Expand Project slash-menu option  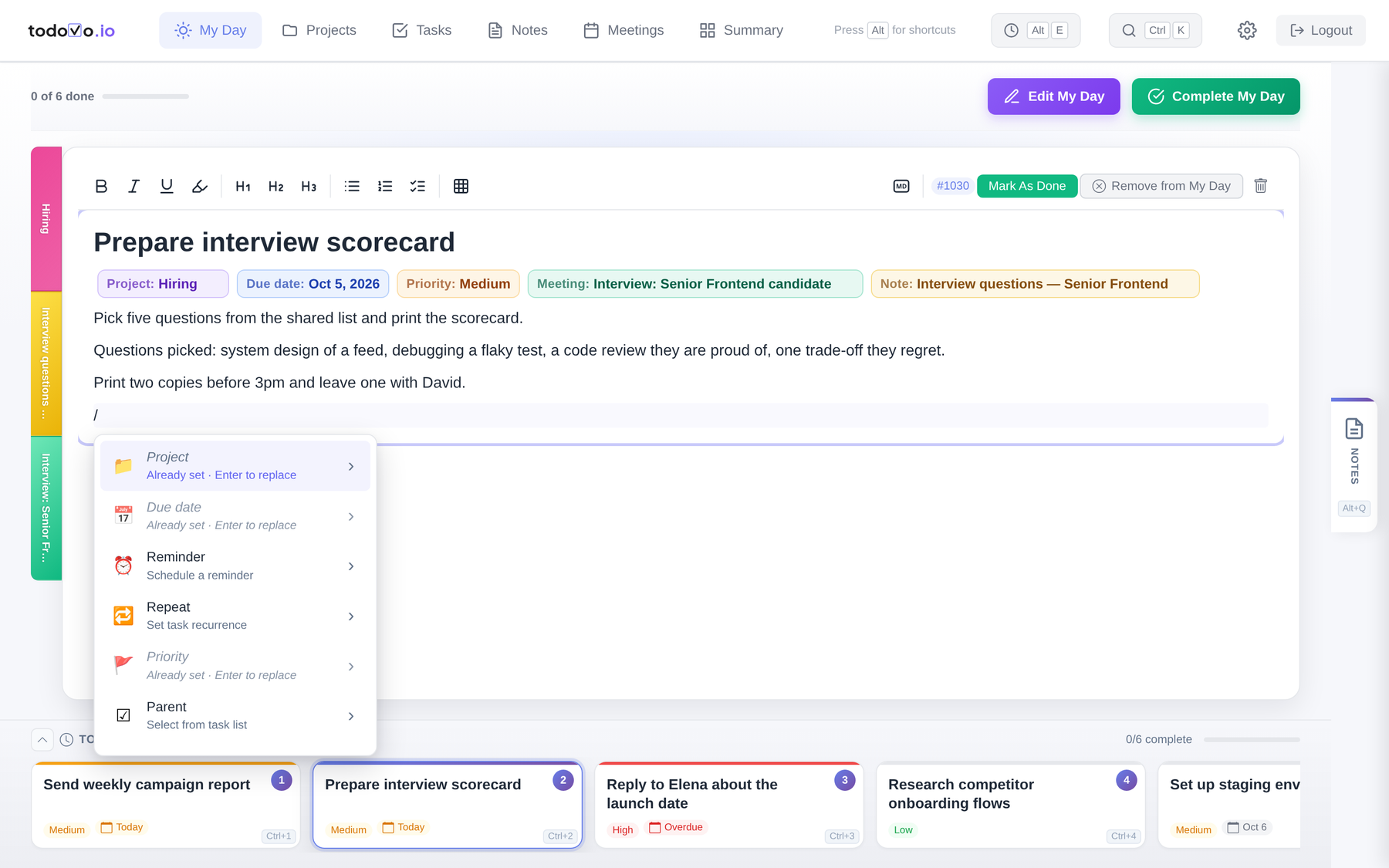click(x=235, y=466)
